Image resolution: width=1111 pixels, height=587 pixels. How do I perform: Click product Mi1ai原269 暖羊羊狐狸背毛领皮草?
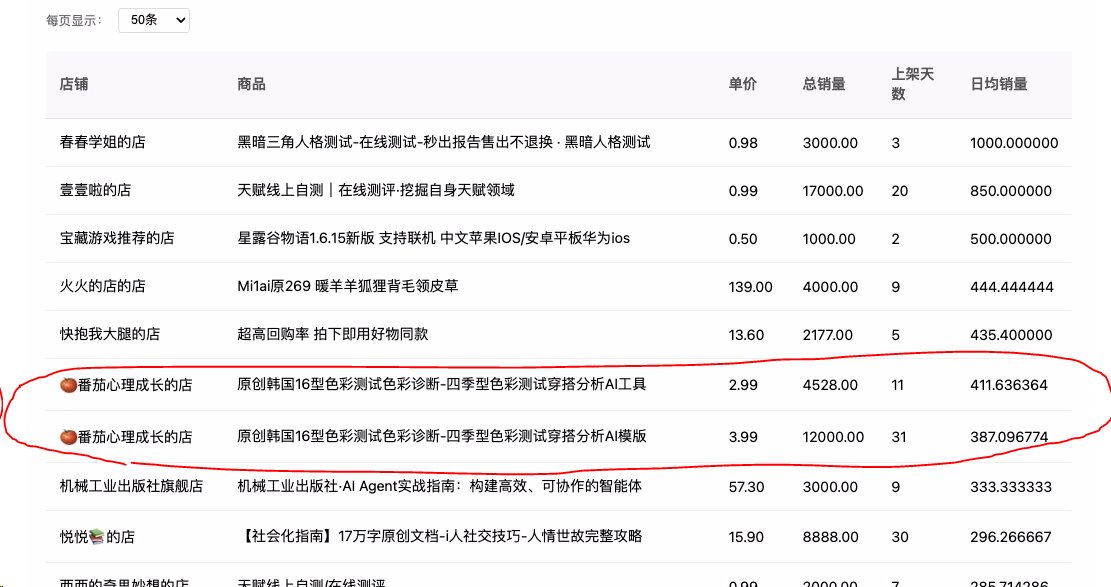(347, 286)
